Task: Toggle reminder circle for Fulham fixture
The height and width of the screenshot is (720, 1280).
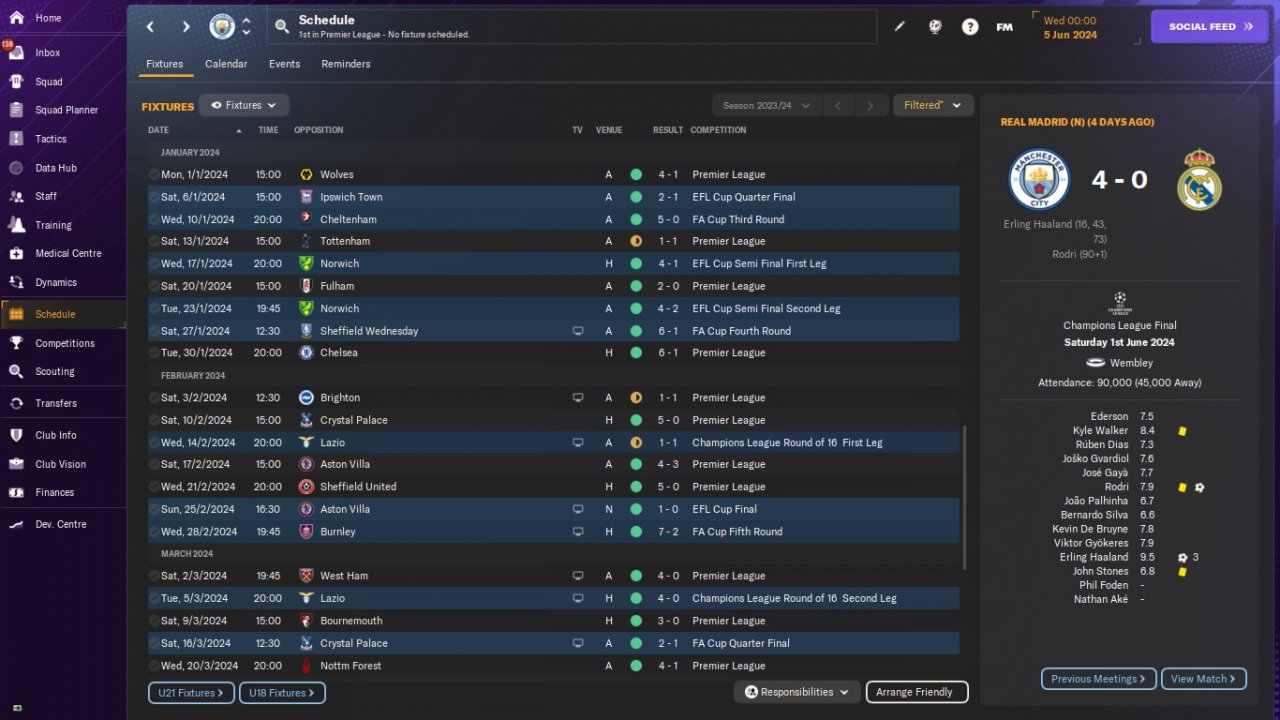Action: [x=154, y=286]
